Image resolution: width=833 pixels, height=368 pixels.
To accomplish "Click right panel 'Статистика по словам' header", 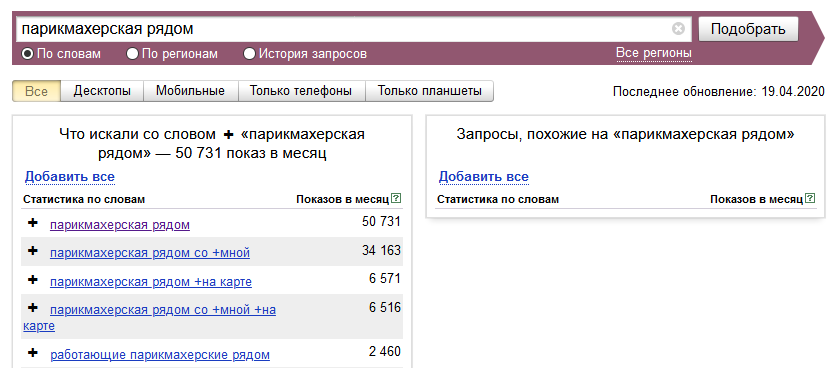I will [498, 199].
